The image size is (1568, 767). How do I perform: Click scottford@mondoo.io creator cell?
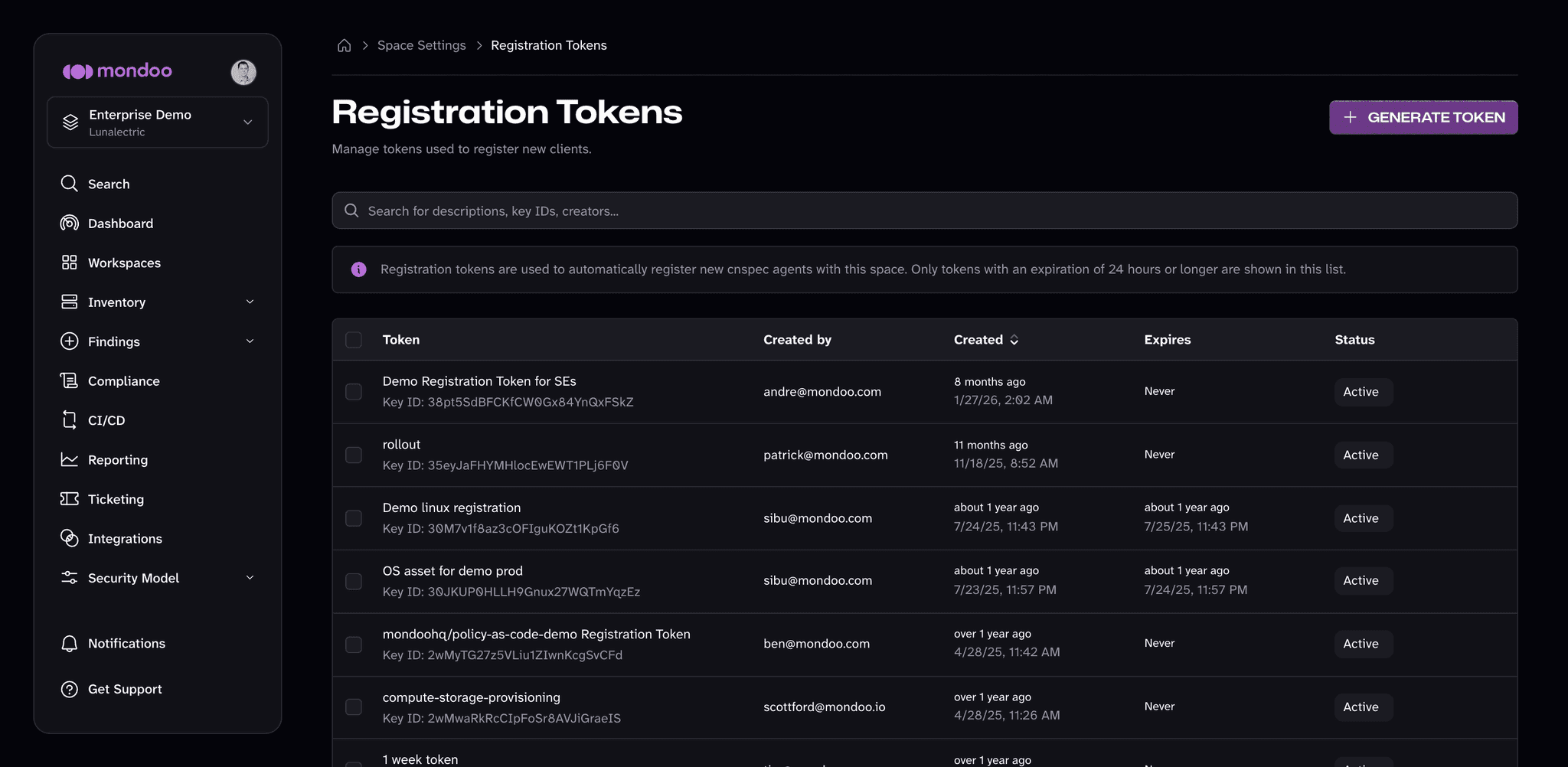(x=824, y=707)
